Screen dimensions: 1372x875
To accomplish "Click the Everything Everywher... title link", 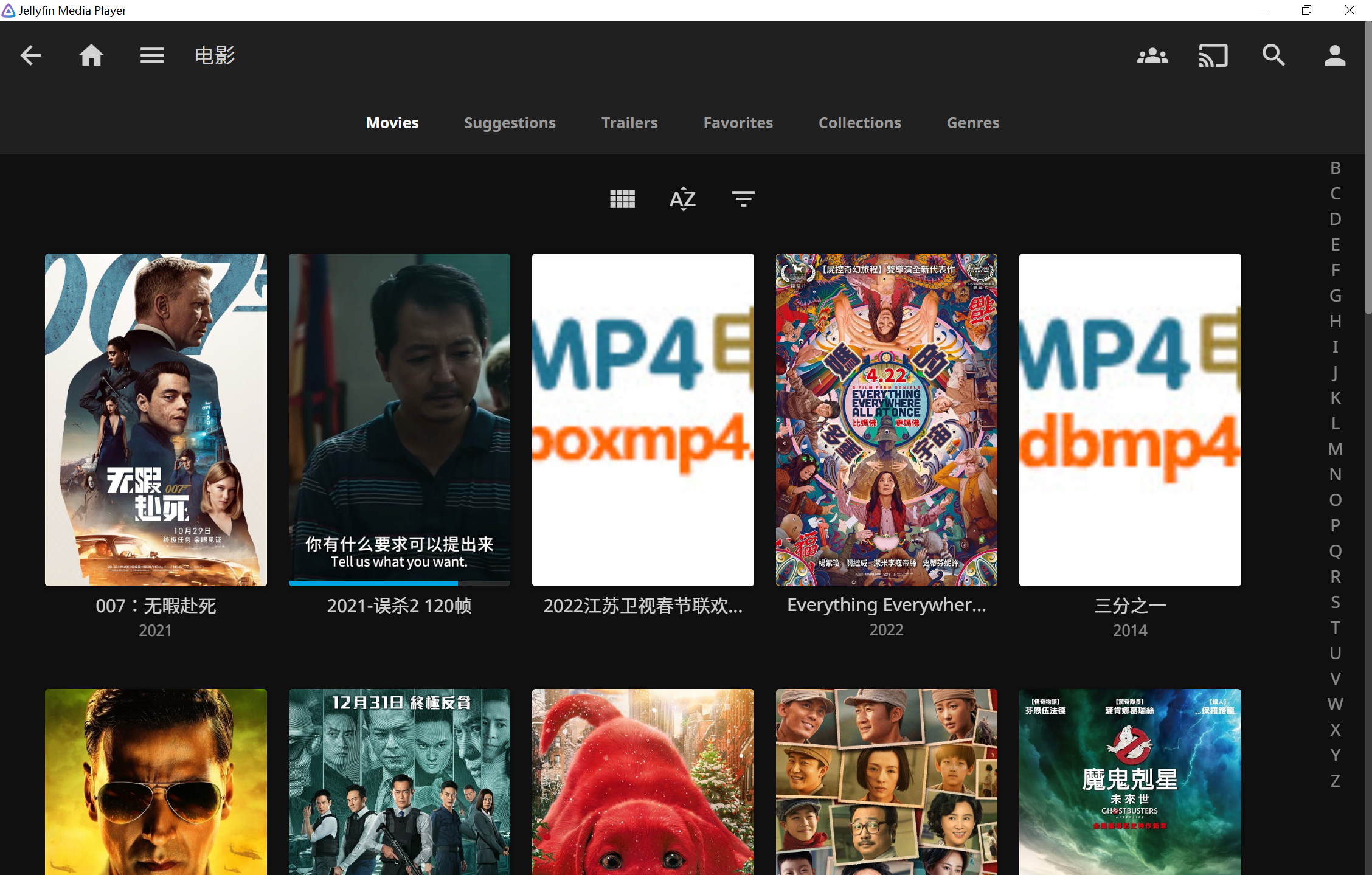I will (x=886, y=605).
